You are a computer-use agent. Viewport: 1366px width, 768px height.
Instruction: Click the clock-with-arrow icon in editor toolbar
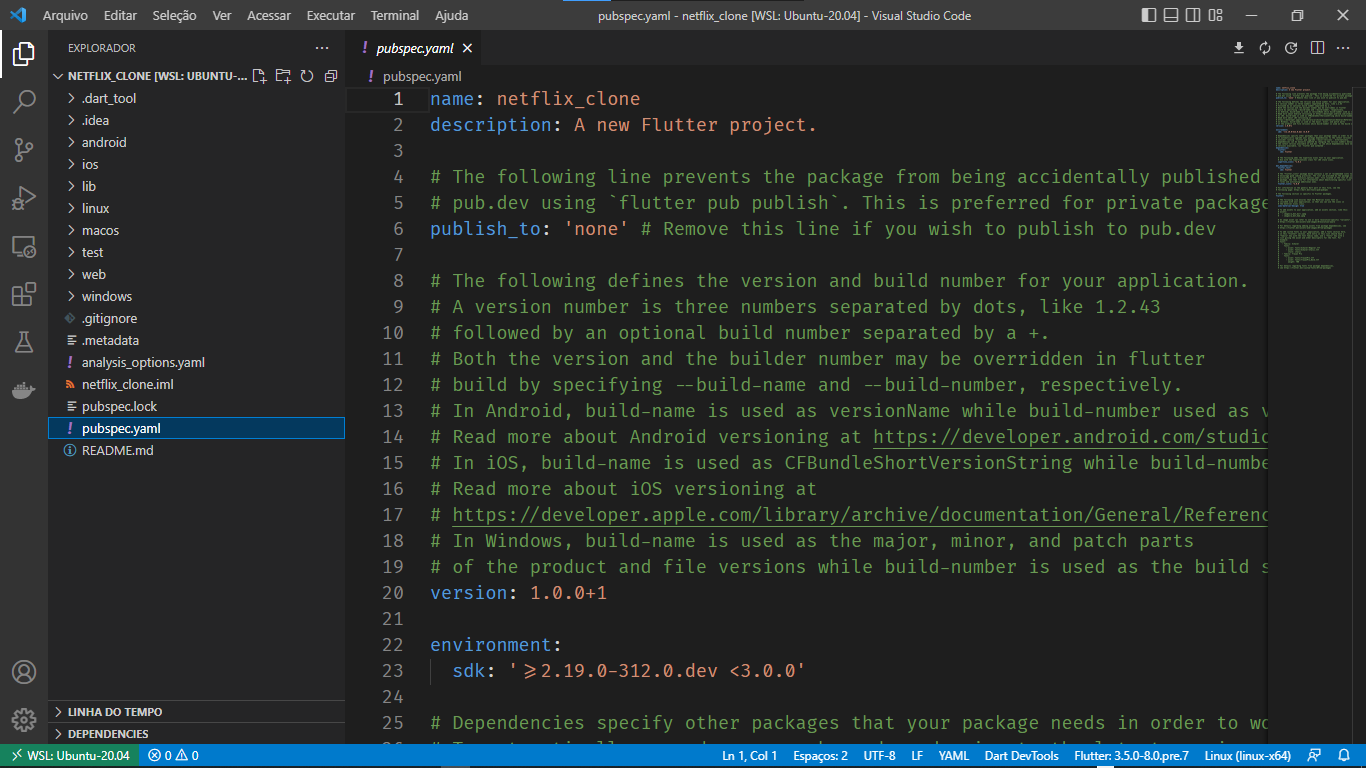pos(1291,48)
